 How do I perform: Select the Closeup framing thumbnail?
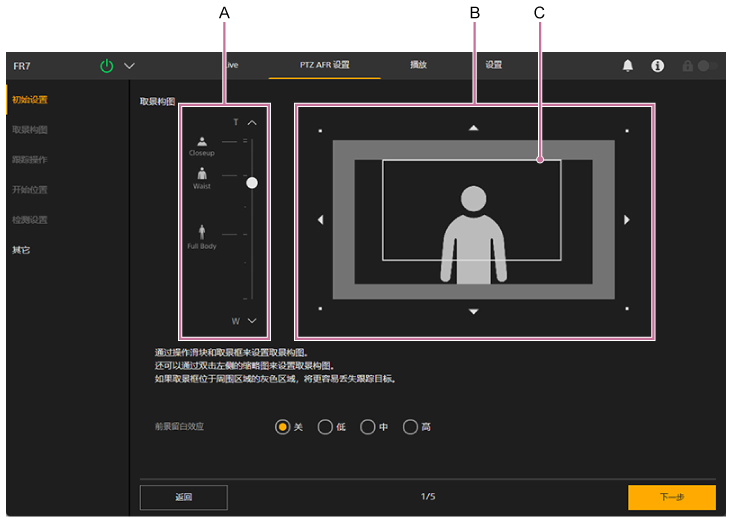[202, 145]
